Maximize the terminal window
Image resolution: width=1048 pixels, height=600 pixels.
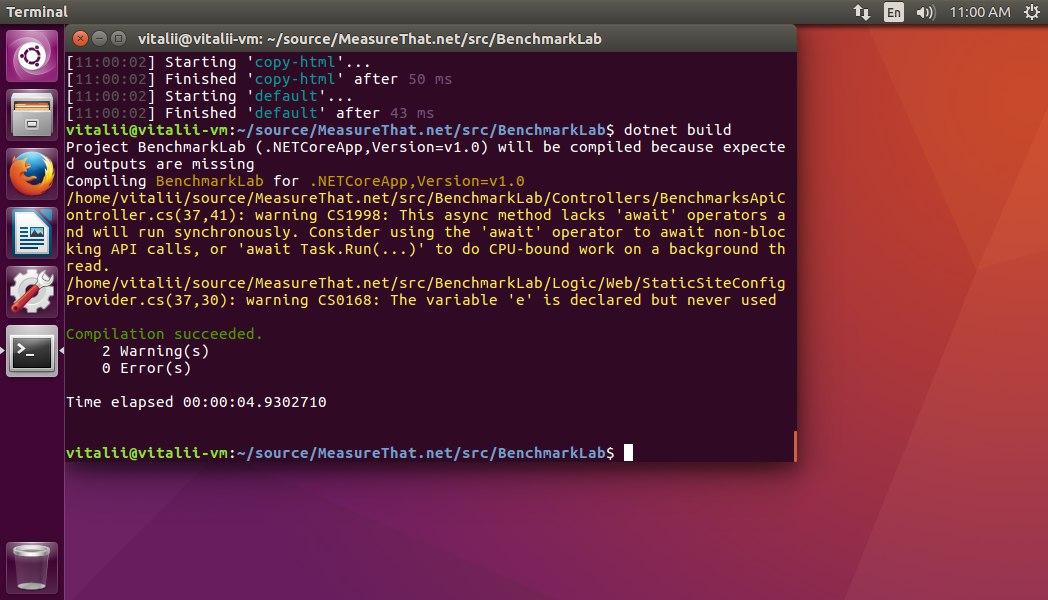(x=118, y=39)
